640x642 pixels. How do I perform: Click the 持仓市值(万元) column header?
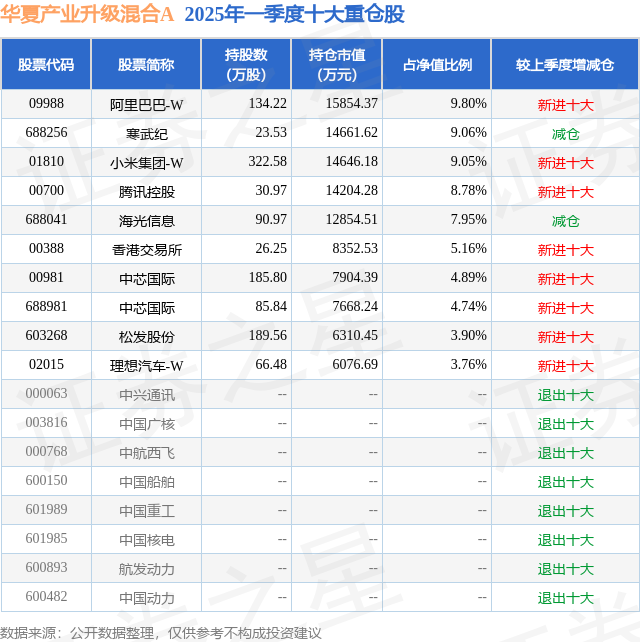(x=337, y=64)
